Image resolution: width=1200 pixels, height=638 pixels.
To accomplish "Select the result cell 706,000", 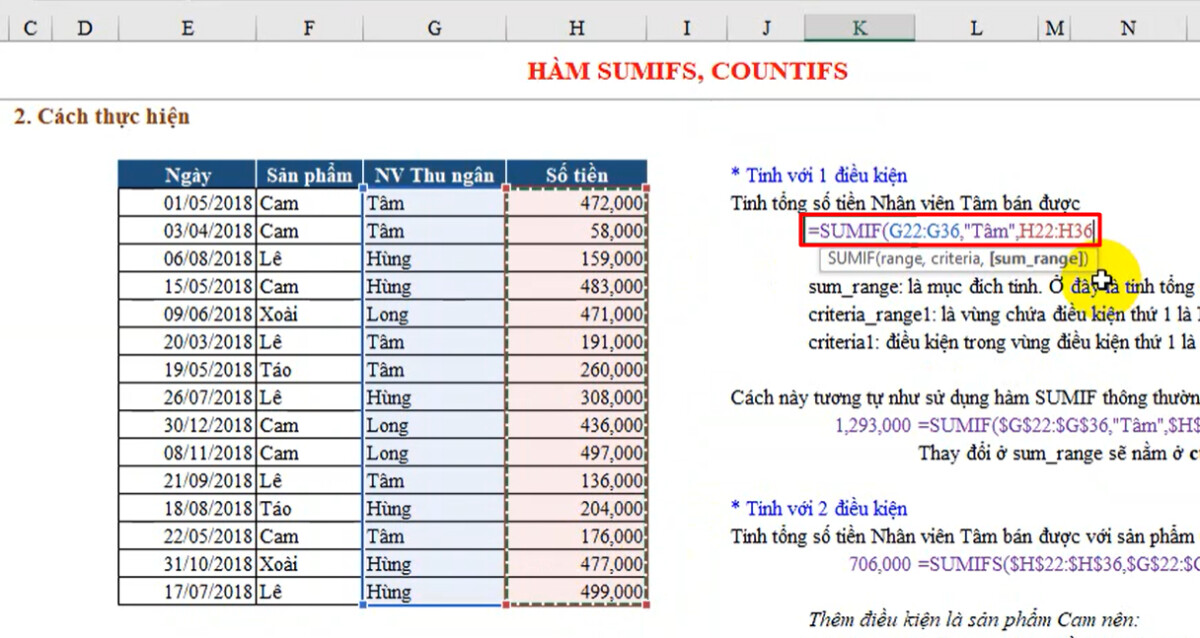I will [880, 564].
